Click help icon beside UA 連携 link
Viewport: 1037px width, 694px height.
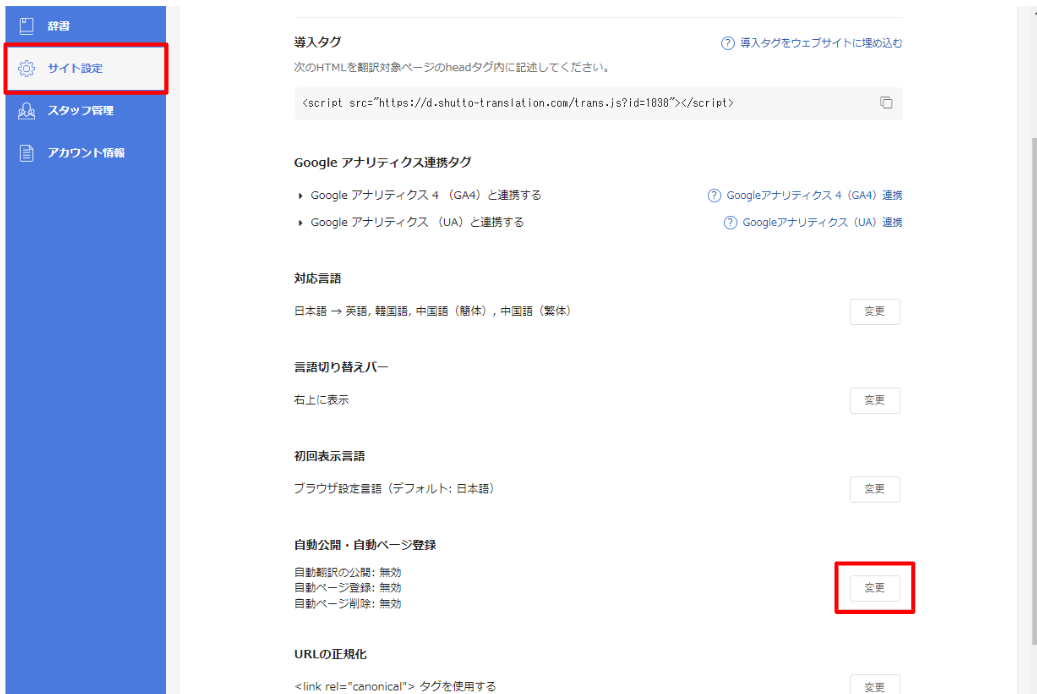coord(730,222)
